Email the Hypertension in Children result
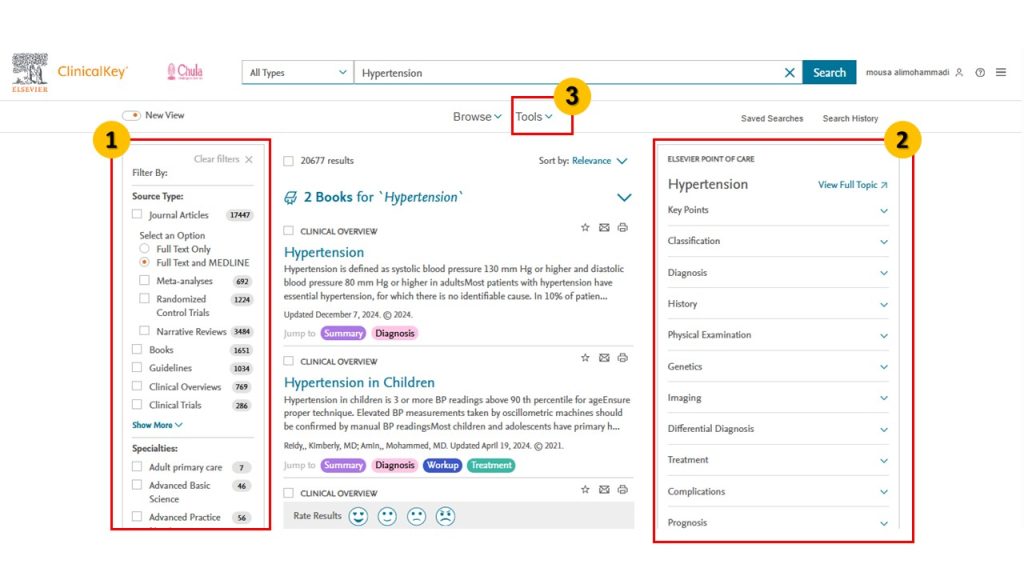This screenshot has width=1024, height=576. click(604, 357)
